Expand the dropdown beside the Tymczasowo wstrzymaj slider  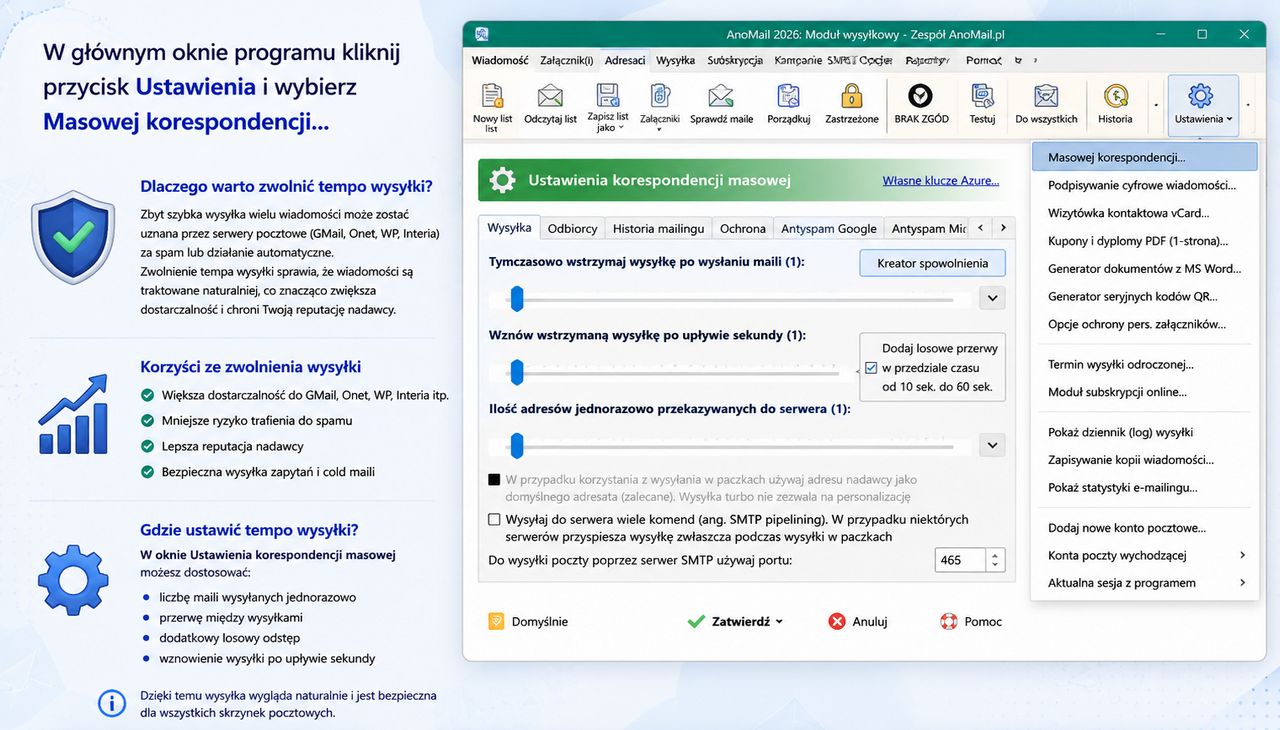click(x=992, y=297)
